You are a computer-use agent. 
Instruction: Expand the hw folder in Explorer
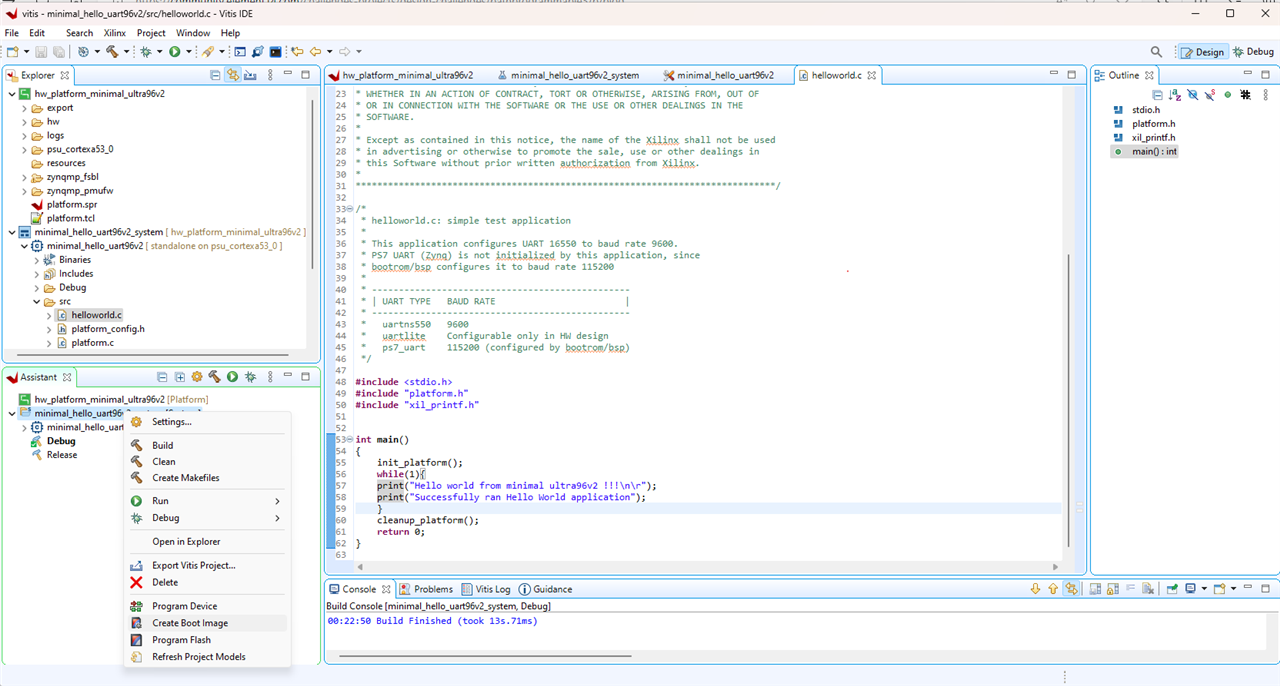pos(24,122)
